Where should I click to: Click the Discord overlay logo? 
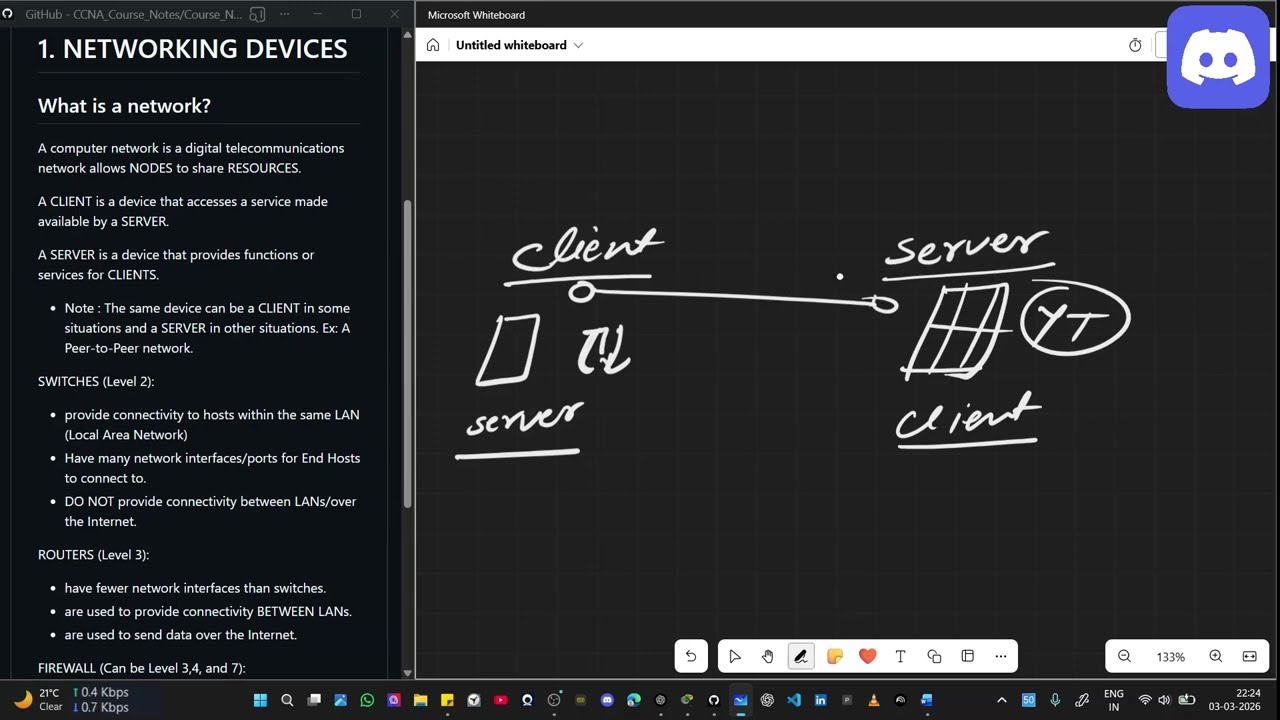coord(1218,57)
